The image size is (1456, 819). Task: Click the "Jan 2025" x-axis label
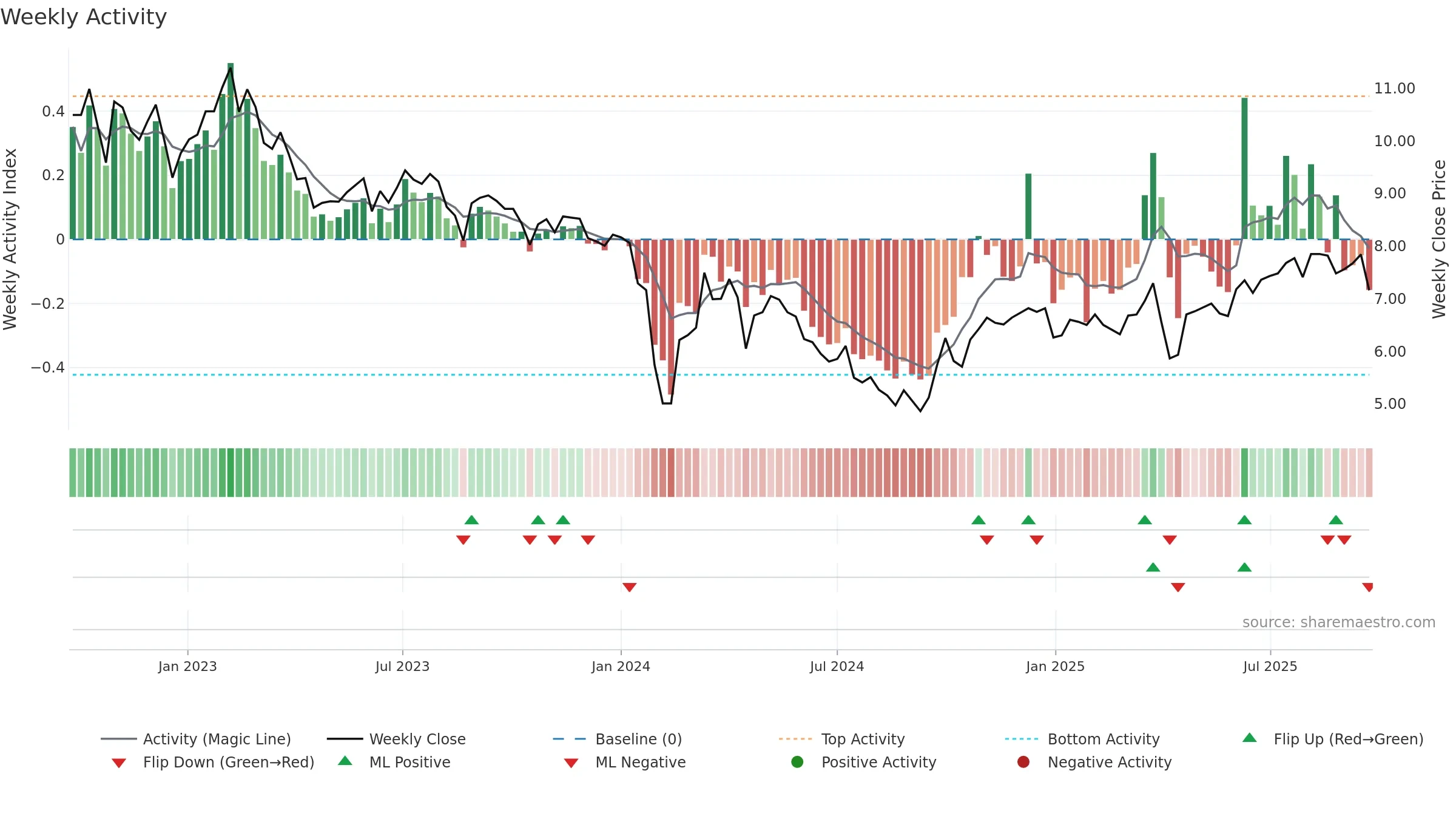pyautogui.click(x=1055, y=666)
